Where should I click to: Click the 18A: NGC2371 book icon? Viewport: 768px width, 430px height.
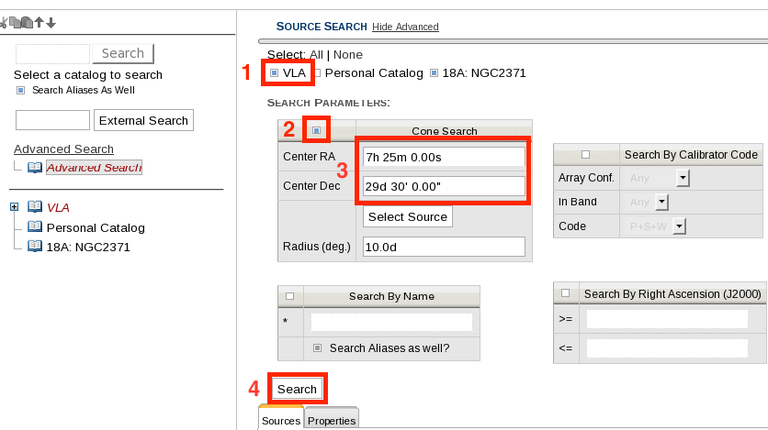(35, 246)
